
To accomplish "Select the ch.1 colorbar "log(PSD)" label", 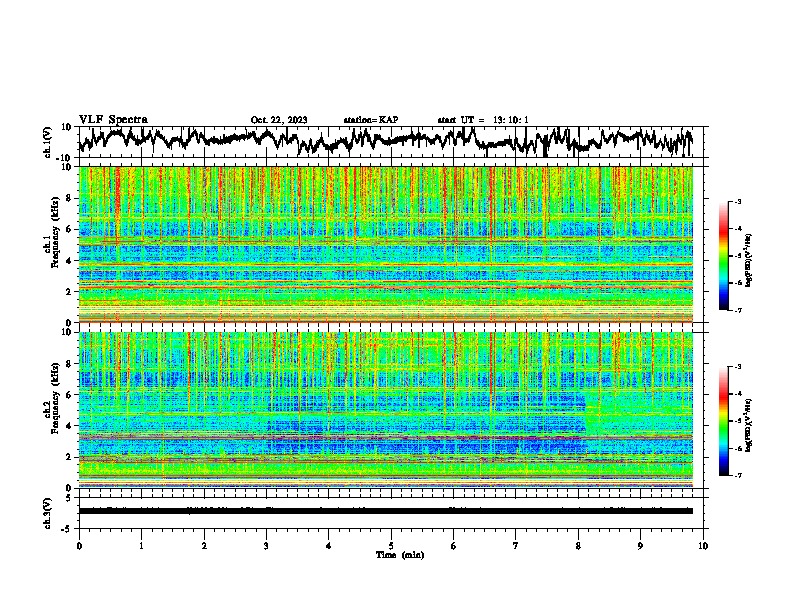I will pyautogui.click(x=748, y=261).
